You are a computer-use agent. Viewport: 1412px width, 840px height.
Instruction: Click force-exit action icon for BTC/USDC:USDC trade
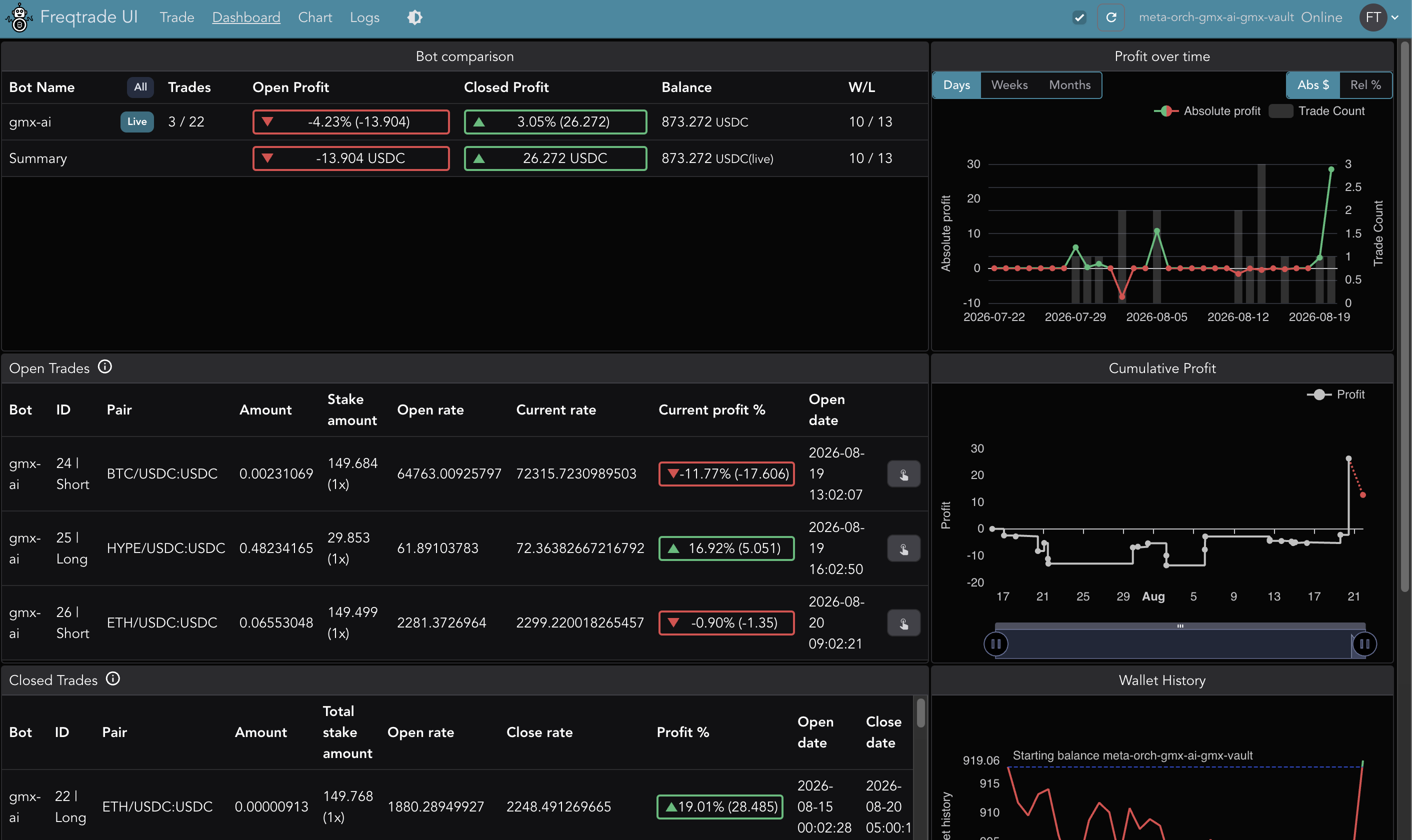point(903,474)
